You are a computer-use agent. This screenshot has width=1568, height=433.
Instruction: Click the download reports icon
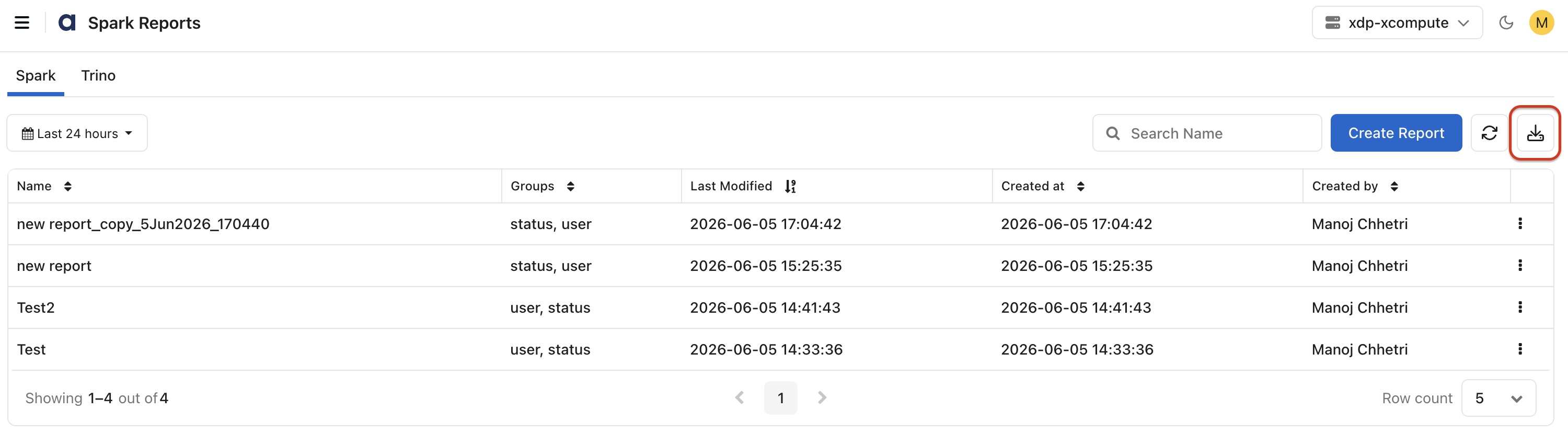pos(1535,133)
